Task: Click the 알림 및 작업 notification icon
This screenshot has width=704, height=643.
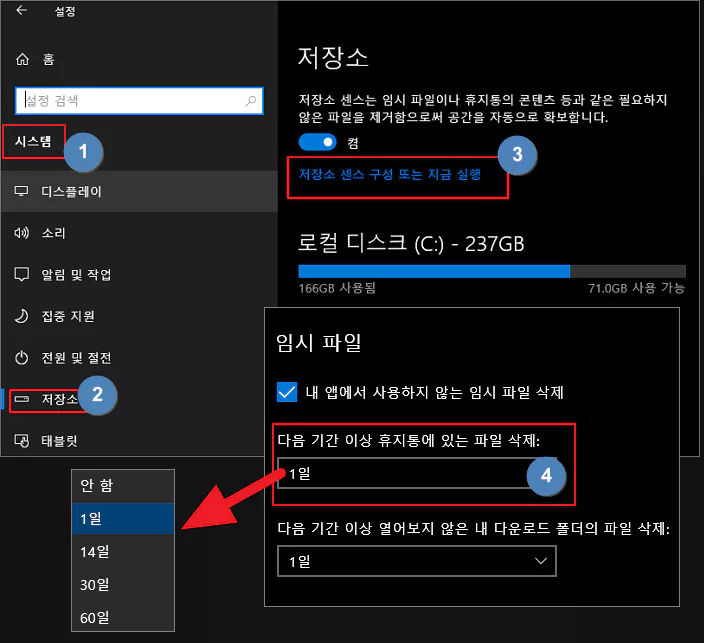Action: 22,274
